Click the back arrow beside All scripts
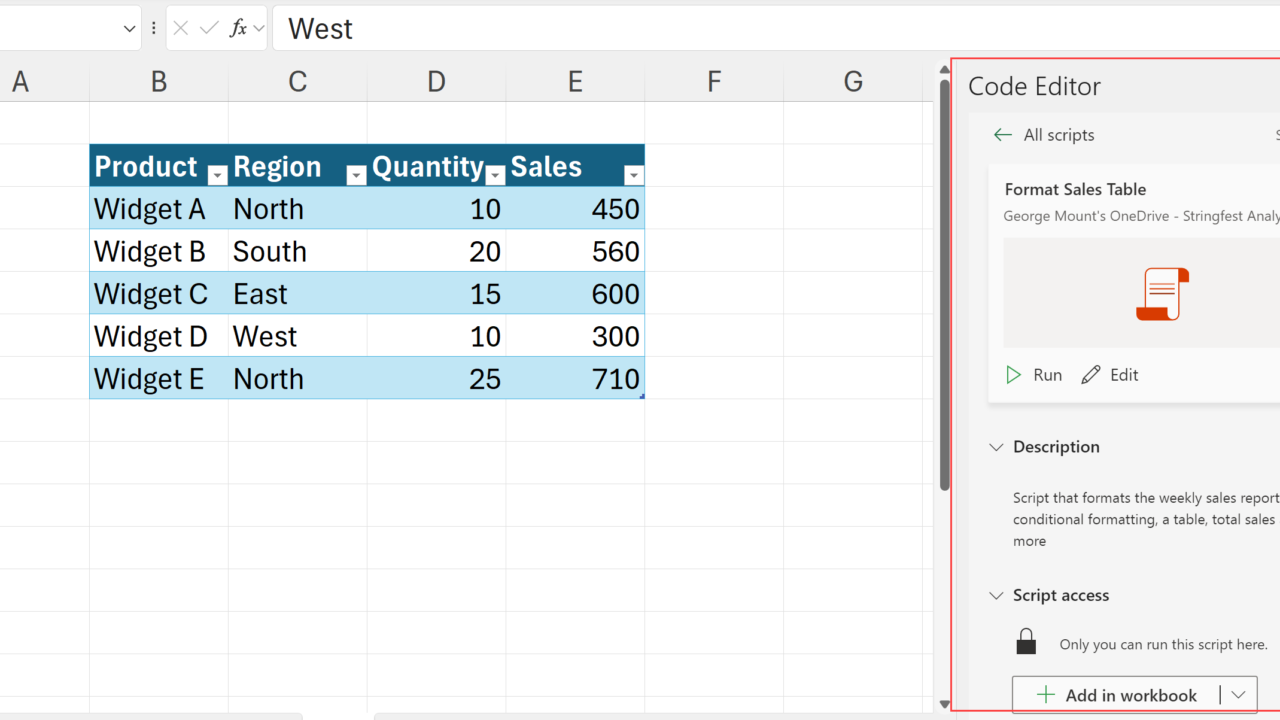Viewport: 1280px width, 720px height. (1003, 135)
